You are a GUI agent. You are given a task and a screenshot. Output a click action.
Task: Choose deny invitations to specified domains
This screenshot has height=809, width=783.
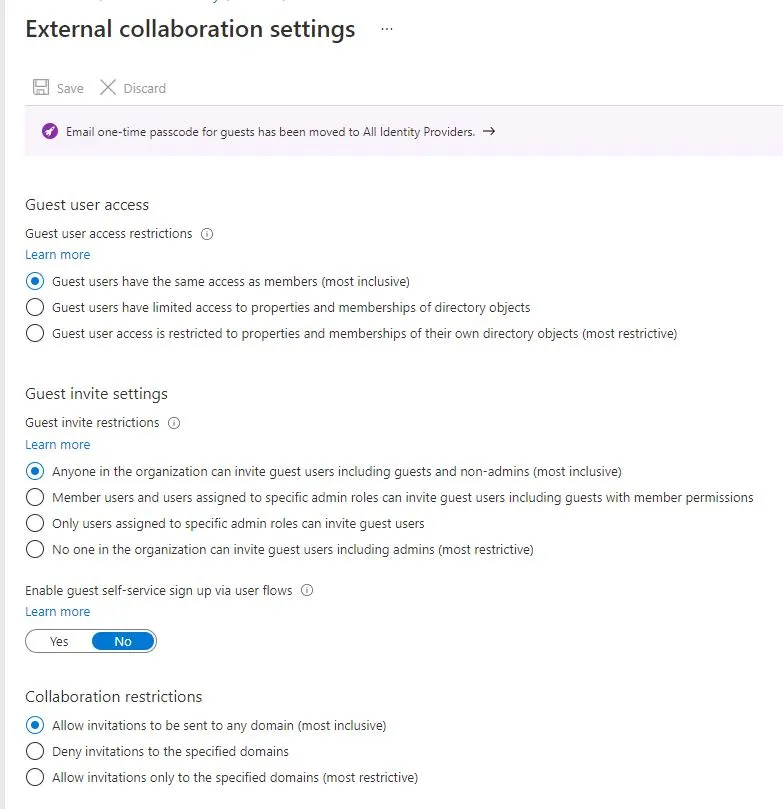(x=35, y=751)
